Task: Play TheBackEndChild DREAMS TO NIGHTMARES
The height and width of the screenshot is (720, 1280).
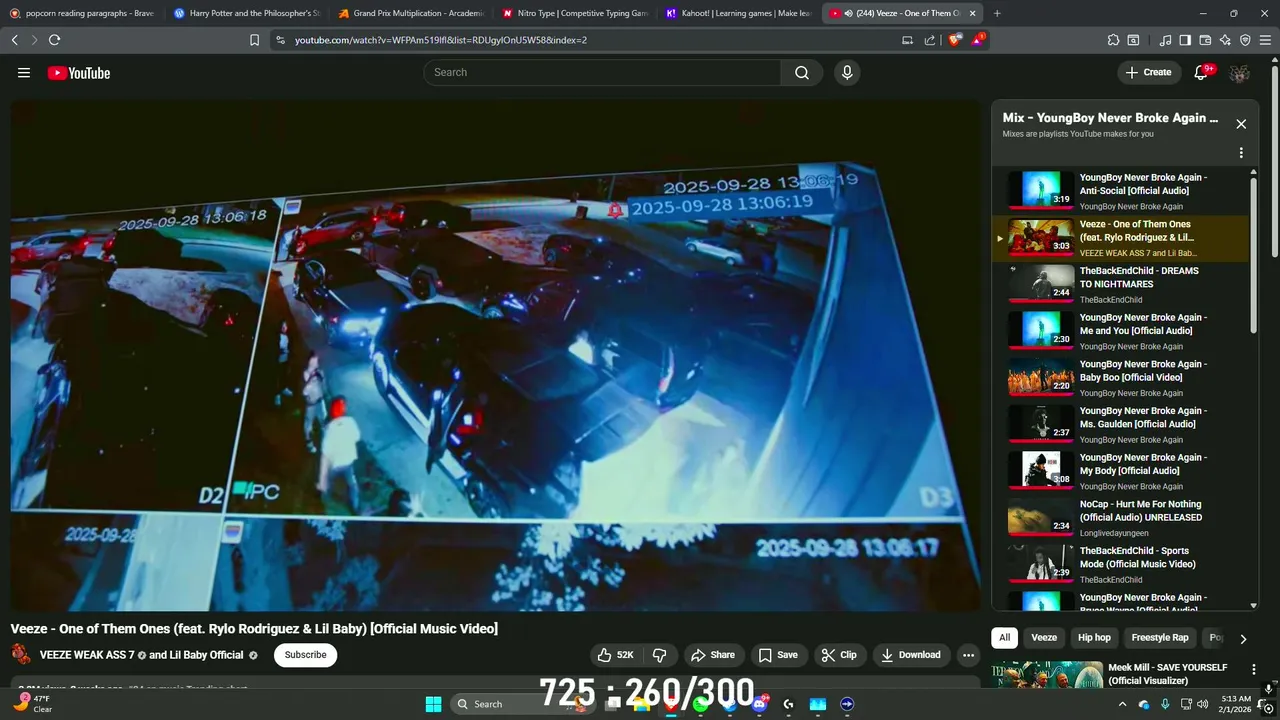Action: coord(1120,284)
